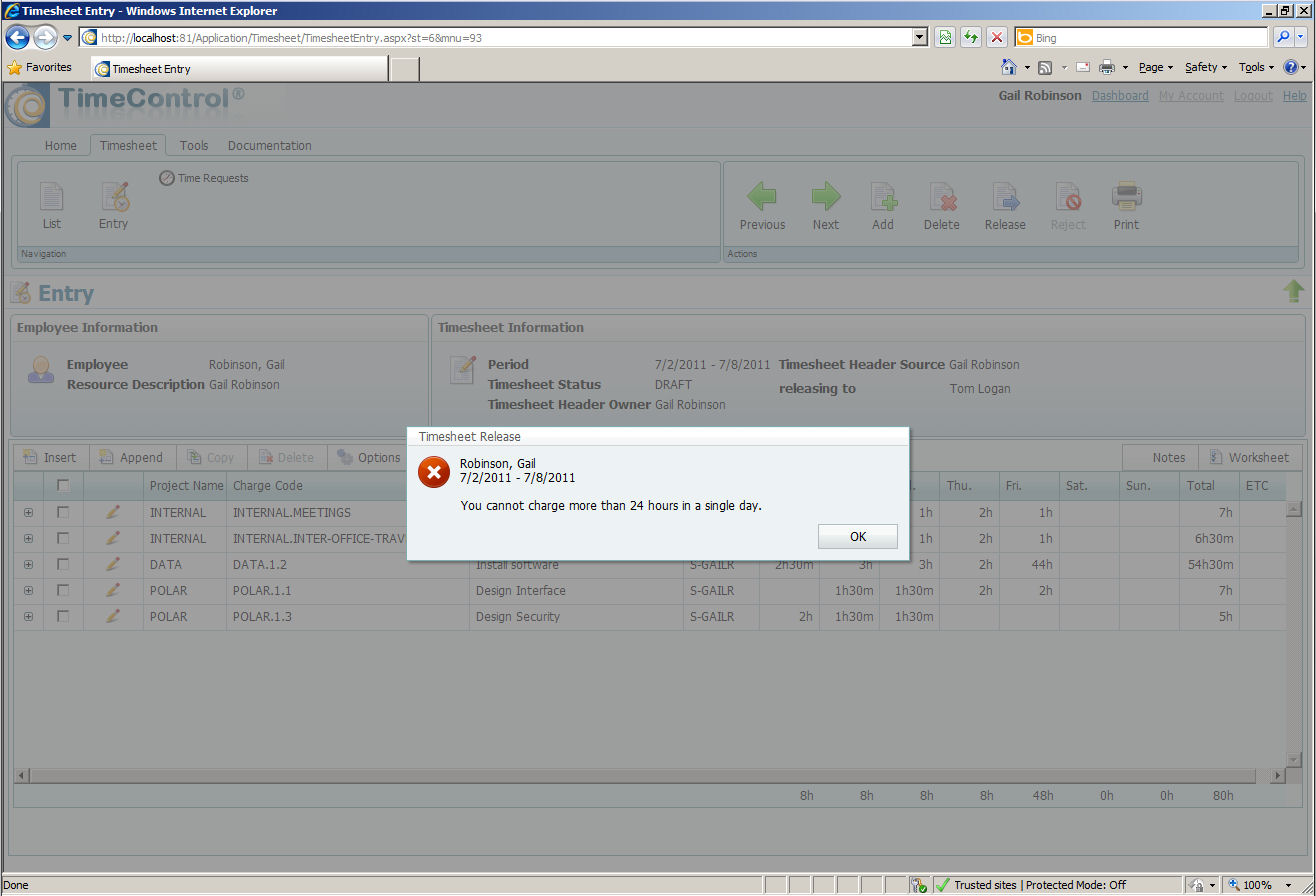Viewport: 1316px width, 896px height.
Task: Open a new blank browser tab
Action: coord(404,69)
